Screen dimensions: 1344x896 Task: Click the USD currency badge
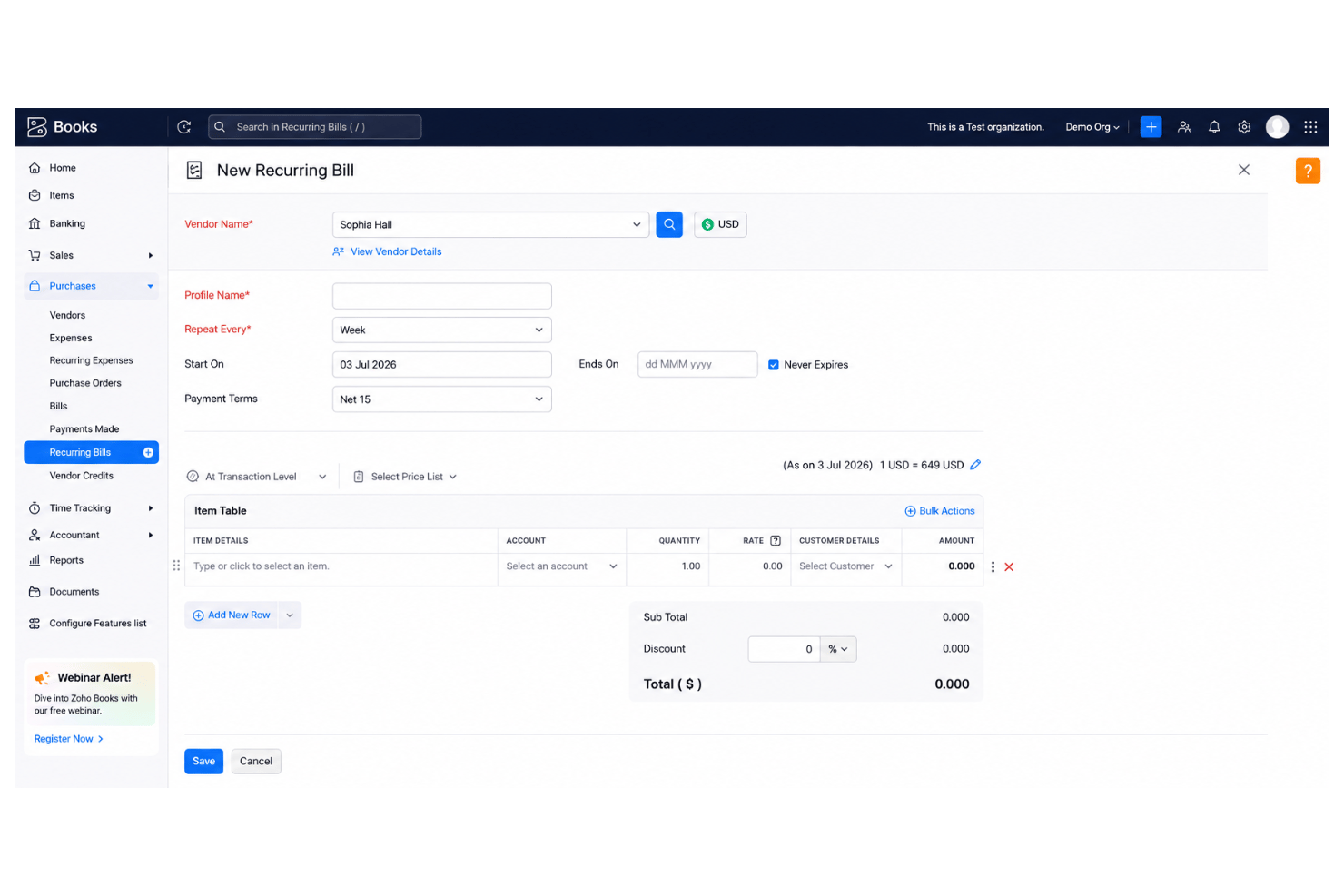coord(720,224)
